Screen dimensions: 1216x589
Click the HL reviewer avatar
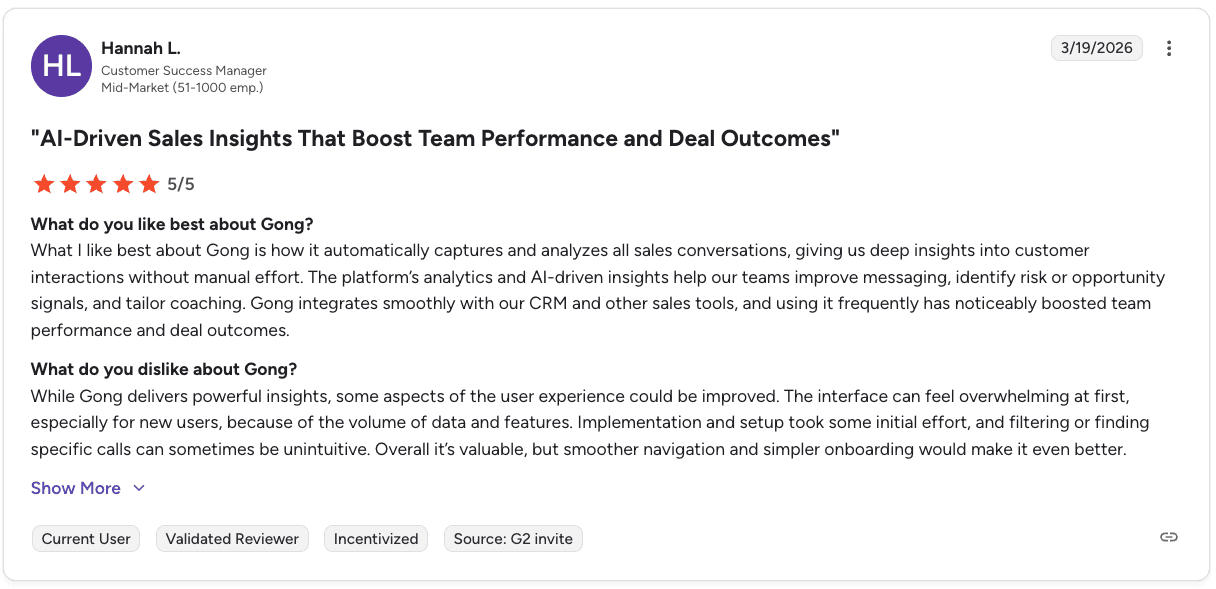click(62, 66)
